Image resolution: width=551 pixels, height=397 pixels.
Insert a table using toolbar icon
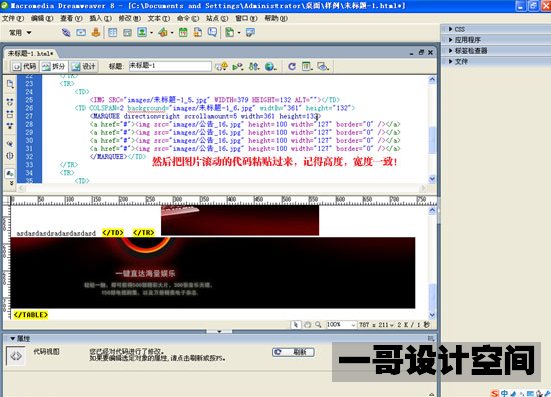click(x=112, y=33)
